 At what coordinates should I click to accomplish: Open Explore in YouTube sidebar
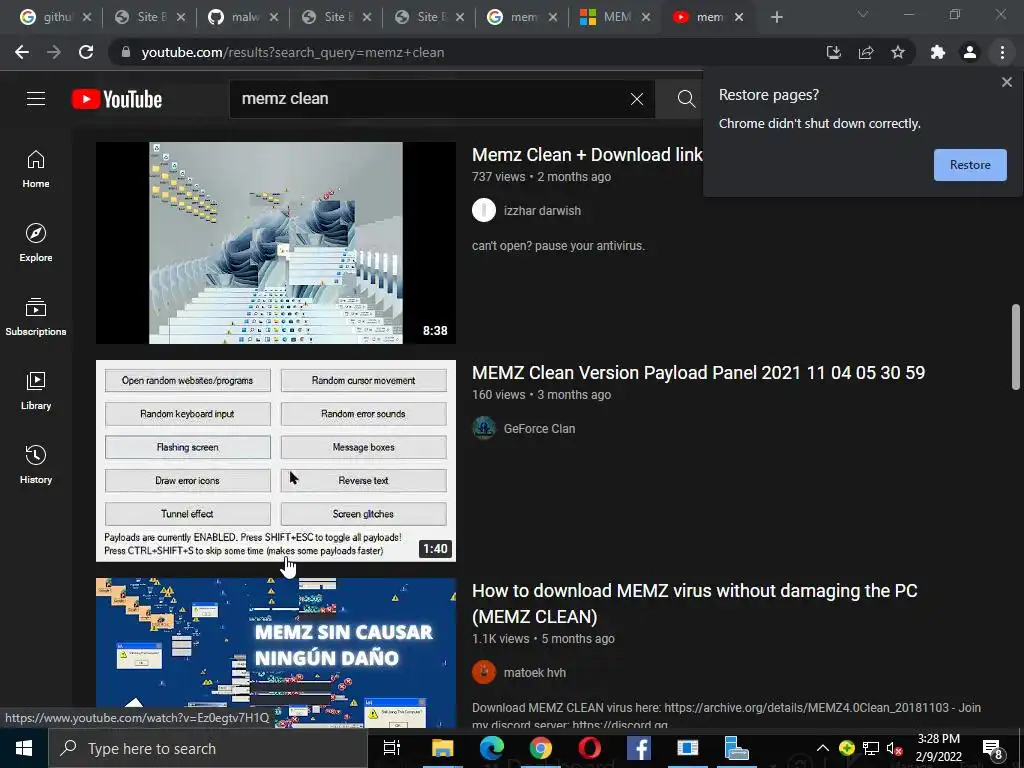tap(36, 243)
